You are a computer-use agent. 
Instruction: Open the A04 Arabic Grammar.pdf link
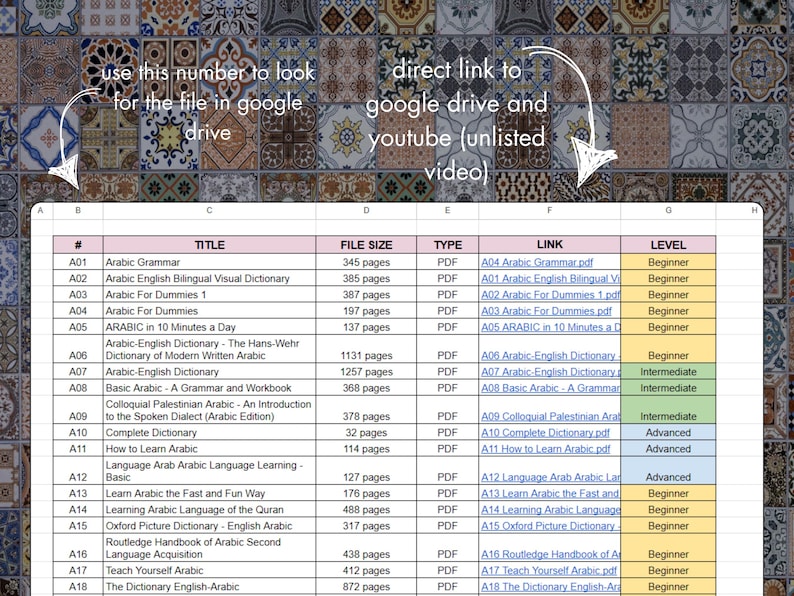(x=537, y=262)
